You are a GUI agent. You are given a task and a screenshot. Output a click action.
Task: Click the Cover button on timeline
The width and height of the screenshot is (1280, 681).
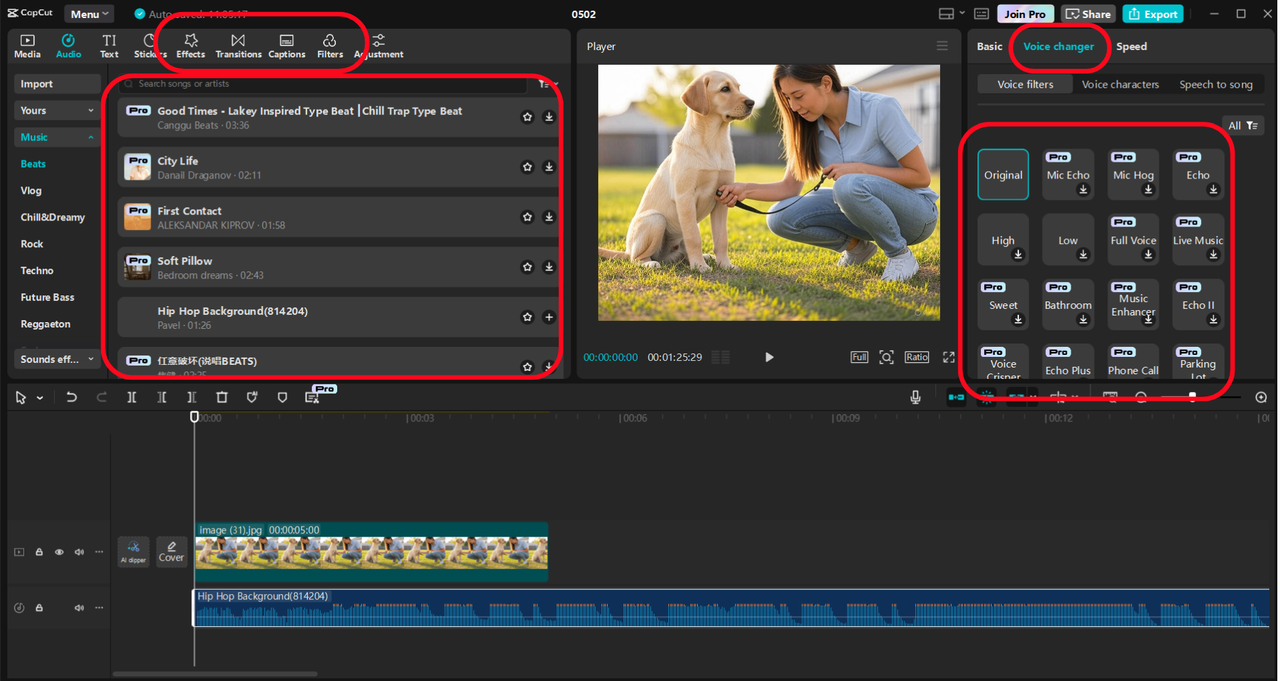click(x=172, y=551)
